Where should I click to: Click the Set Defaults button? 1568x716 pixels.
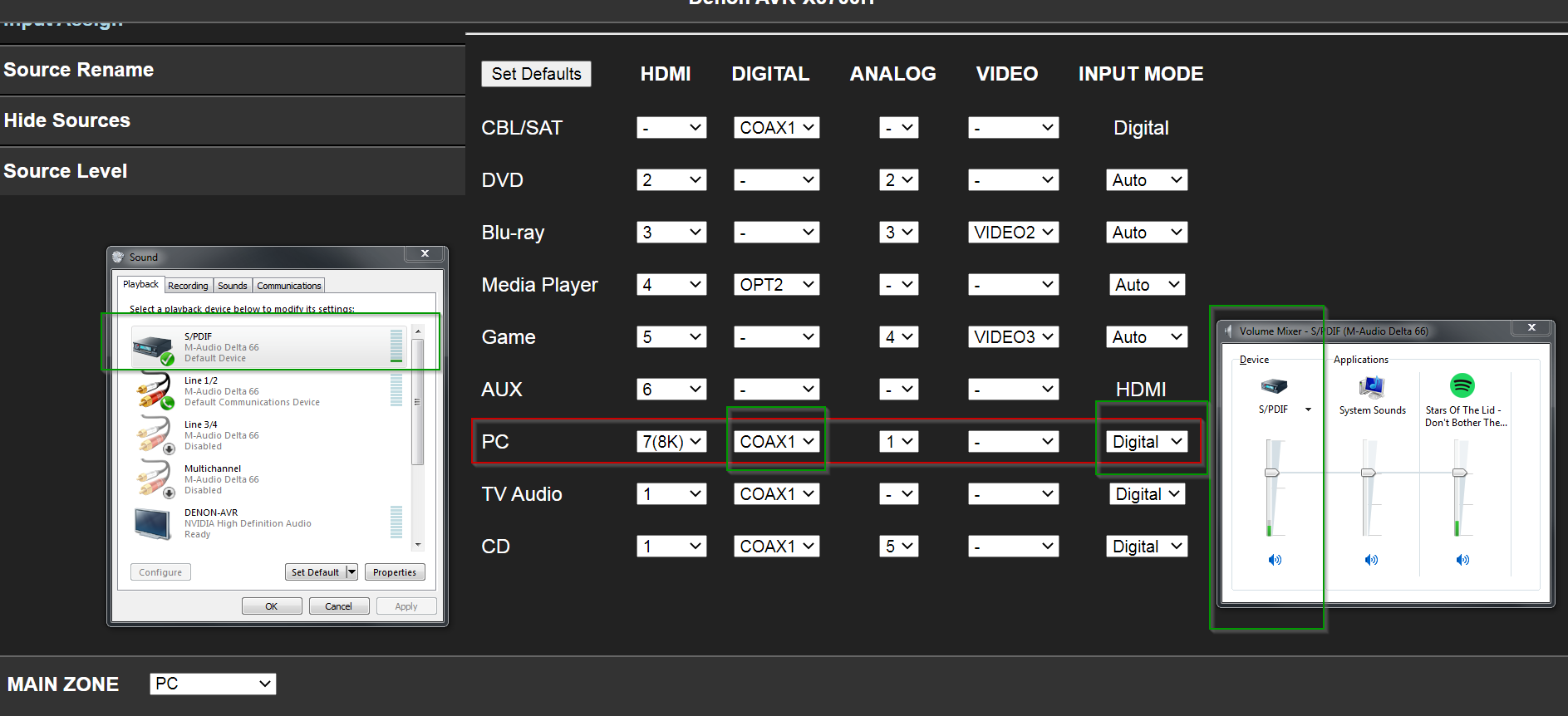[536, 74]
